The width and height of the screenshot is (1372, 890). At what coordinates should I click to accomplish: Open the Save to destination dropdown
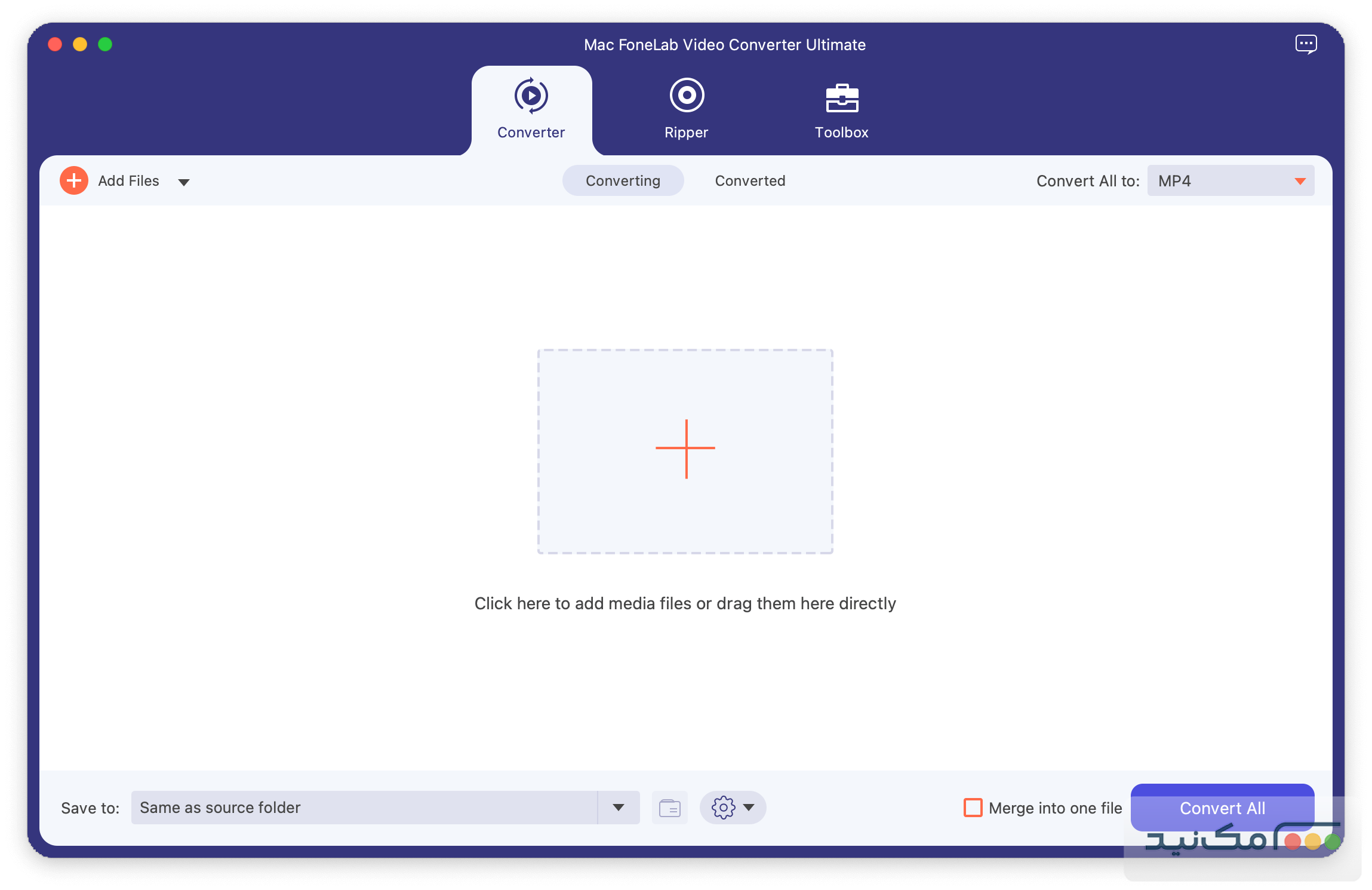[619, 808]
